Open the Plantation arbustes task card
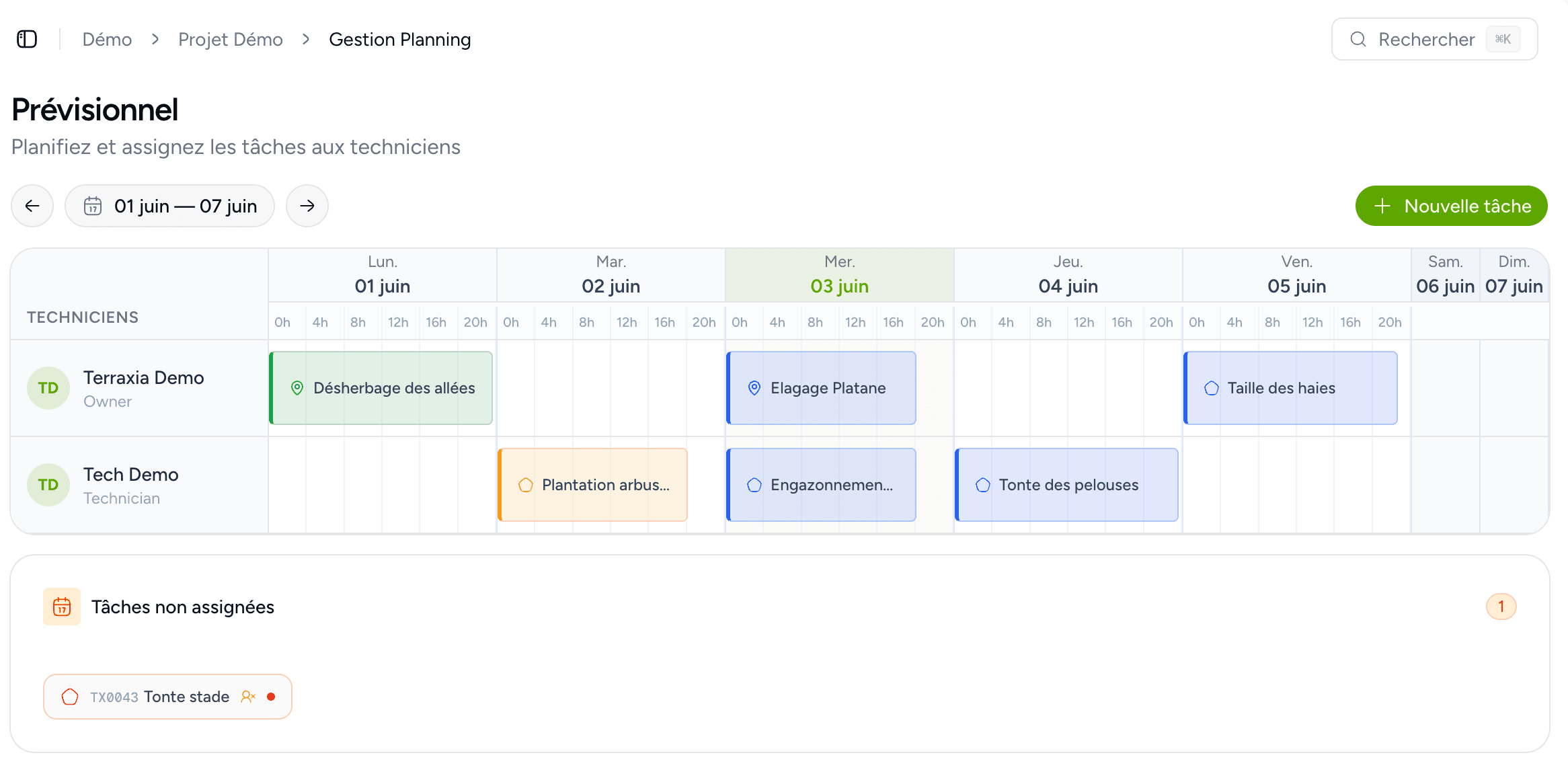Screen dimensions: 1568x776 pyautogui.click(x=592, y=485)
